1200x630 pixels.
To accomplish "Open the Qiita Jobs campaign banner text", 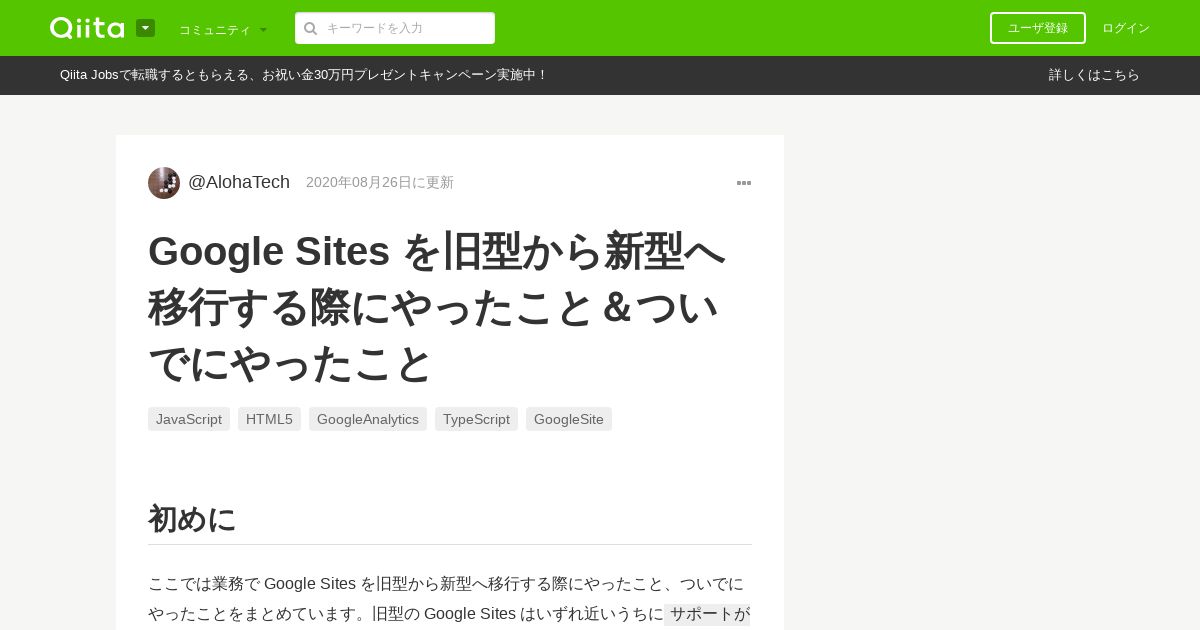I will [304, 75].
